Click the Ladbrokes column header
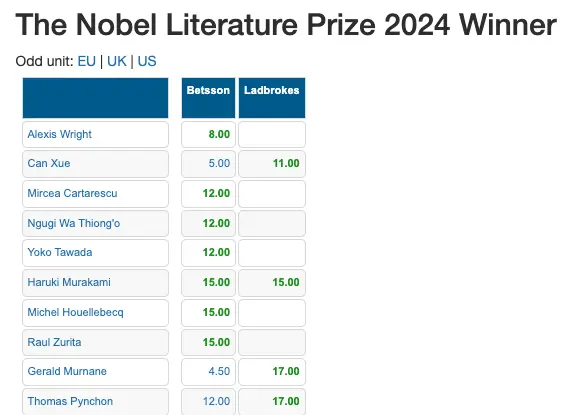Image resolution: width=572 pixels, height=415 pixels. click(272, 98)
